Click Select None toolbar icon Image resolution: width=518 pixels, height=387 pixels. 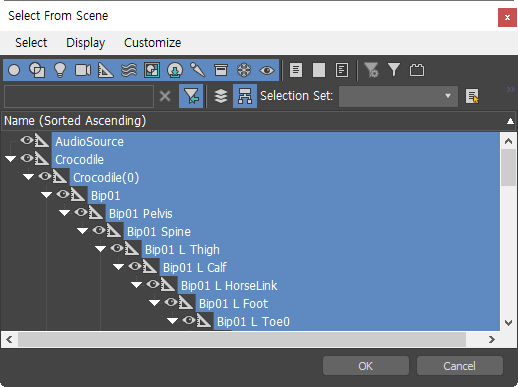point(319,70)
